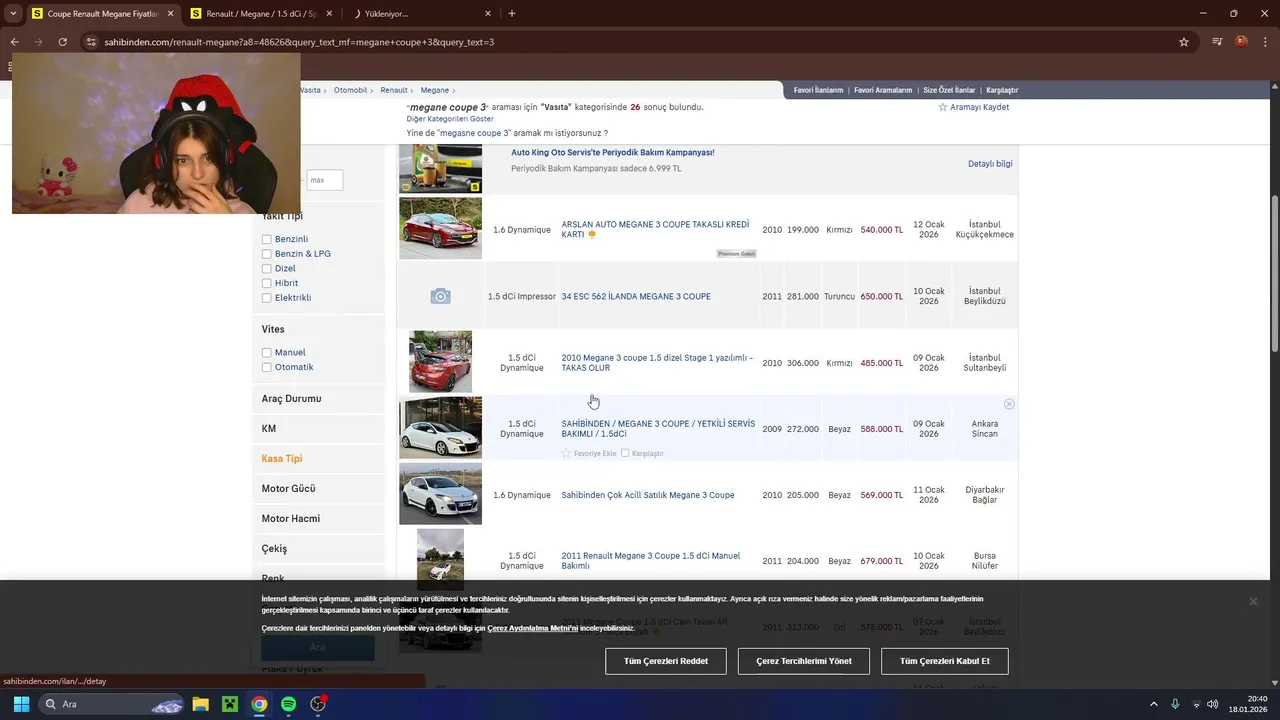The width and height of the screenshot is (1280, 720).
Task: Open Spotify from the taskbar
Action: pos(288,704)
